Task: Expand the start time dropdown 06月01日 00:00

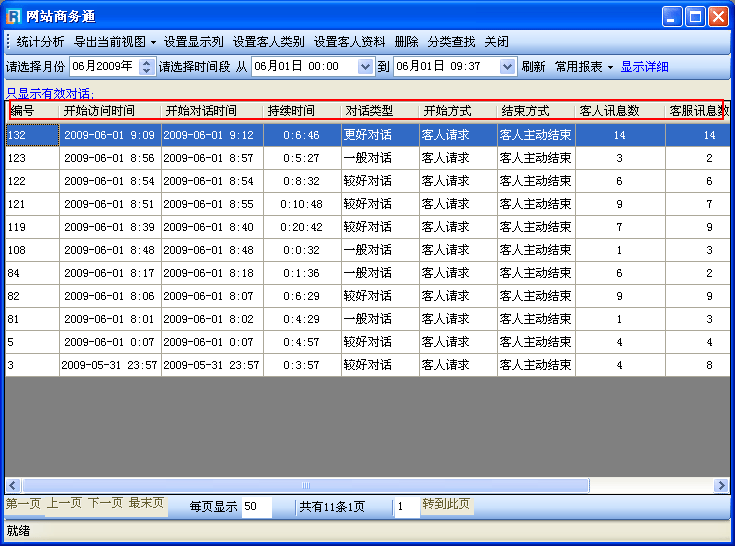Action: (x=364, y=67)
